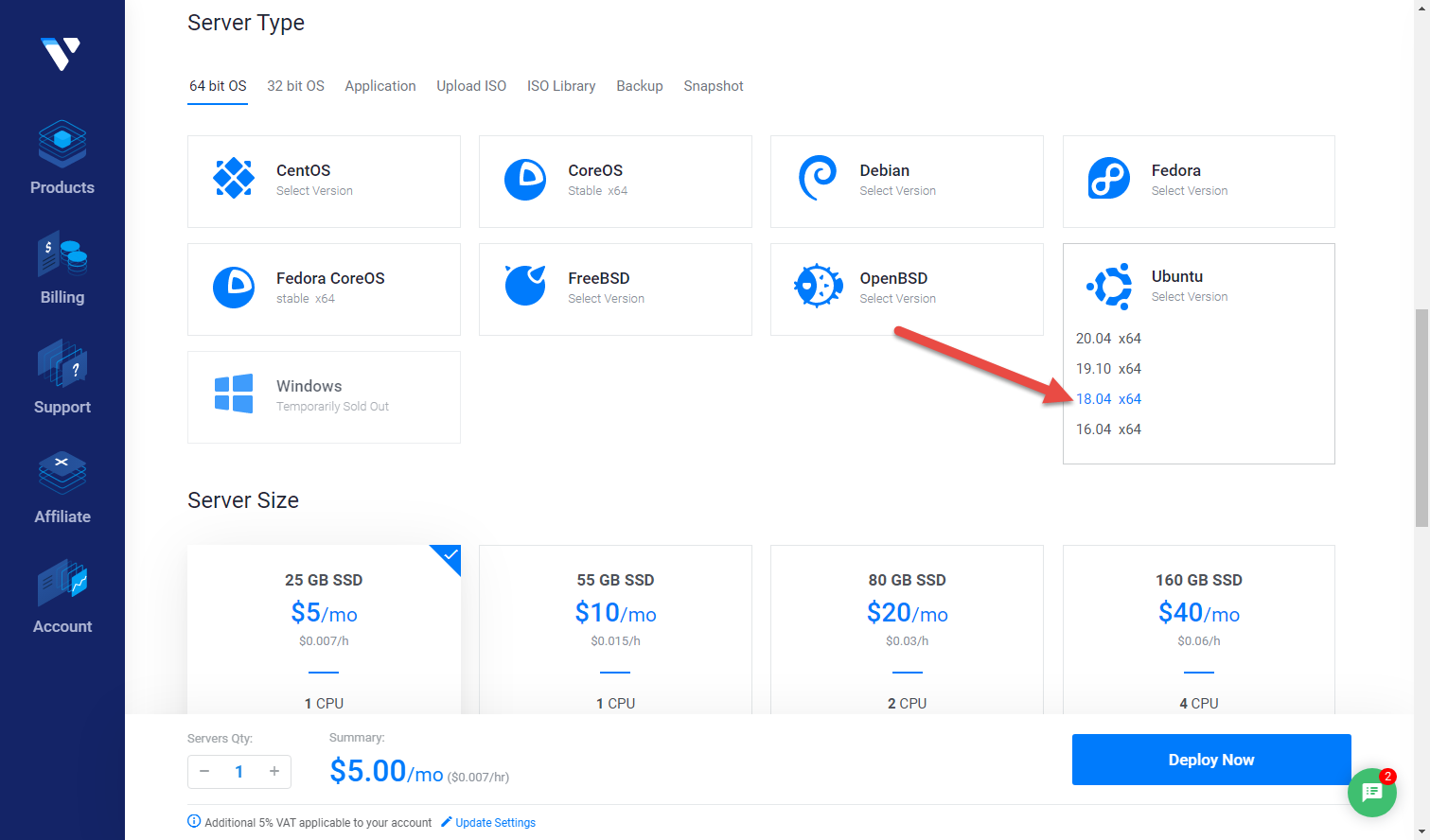Screen dimensions: 1430x840
Task: Open the Upload ISO tab
Action: point(471,86)
